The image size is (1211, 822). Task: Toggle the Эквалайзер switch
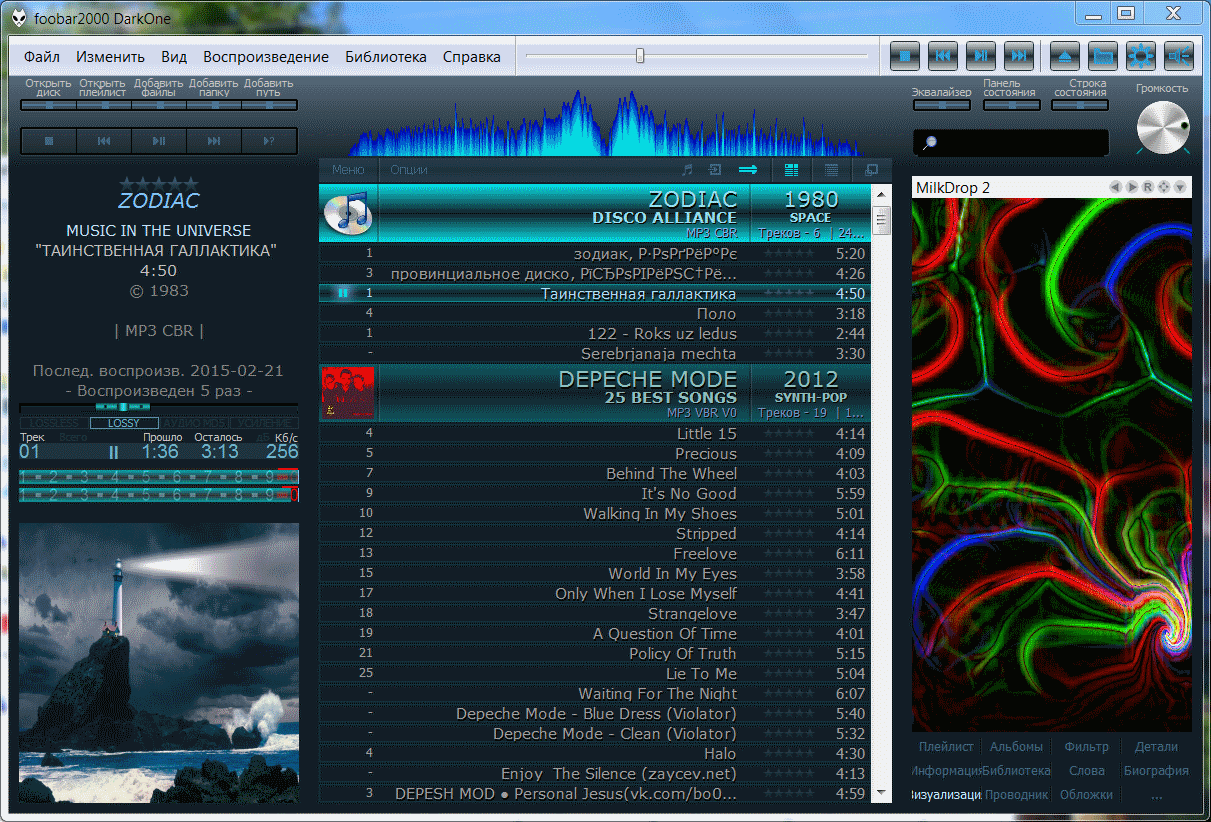[941, 104]
